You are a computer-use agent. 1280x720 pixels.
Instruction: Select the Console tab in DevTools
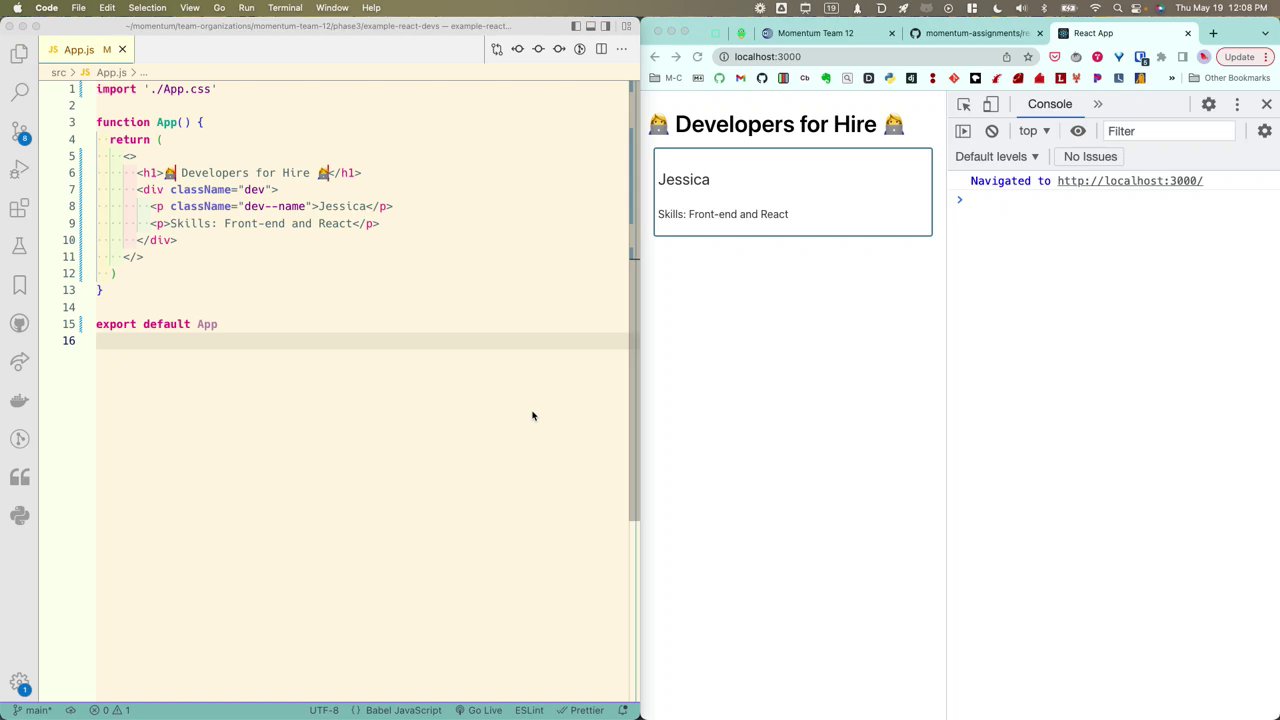(1050, 104)
